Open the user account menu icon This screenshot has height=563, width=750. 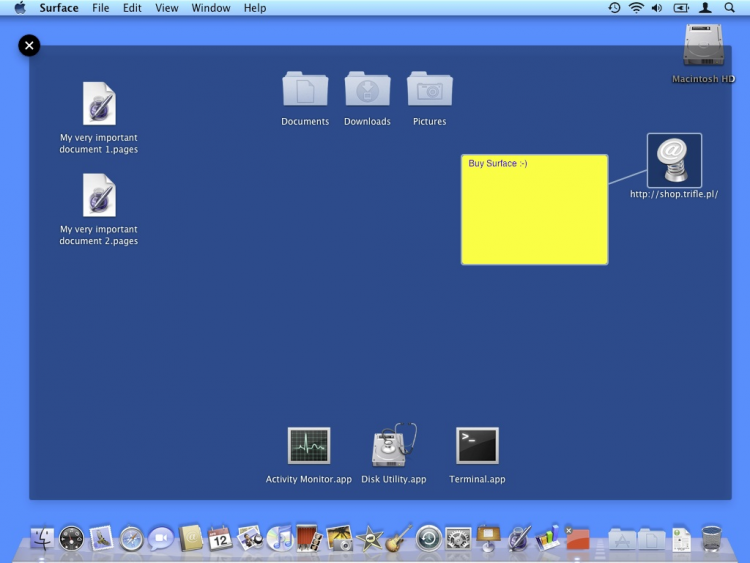(x=705, y=8)
